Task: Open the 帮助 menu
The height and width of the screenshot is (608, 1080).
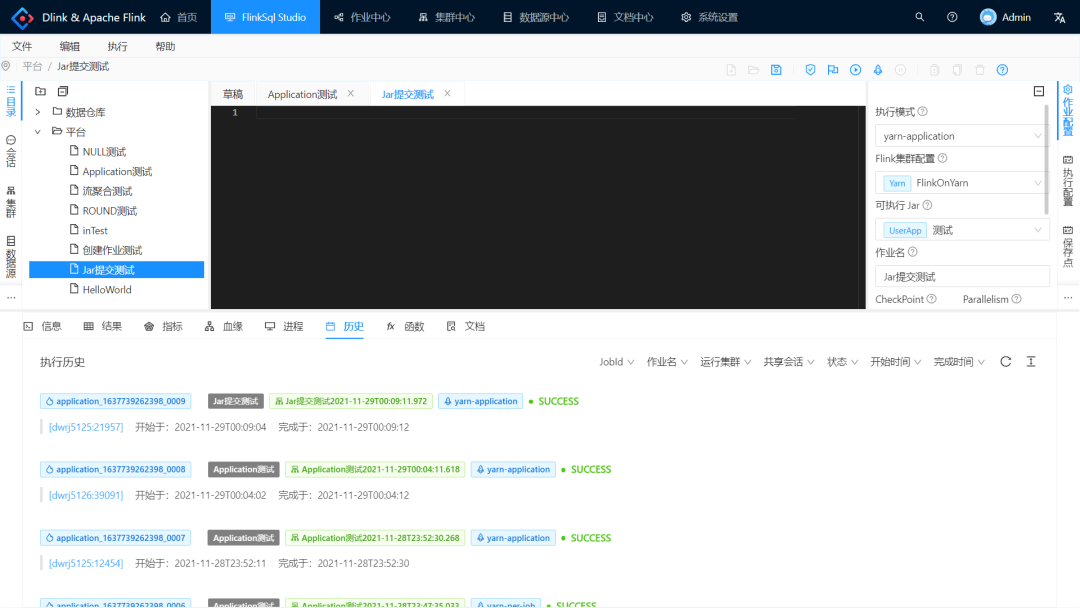Action: pyautogui.click(x=165, y=46)
